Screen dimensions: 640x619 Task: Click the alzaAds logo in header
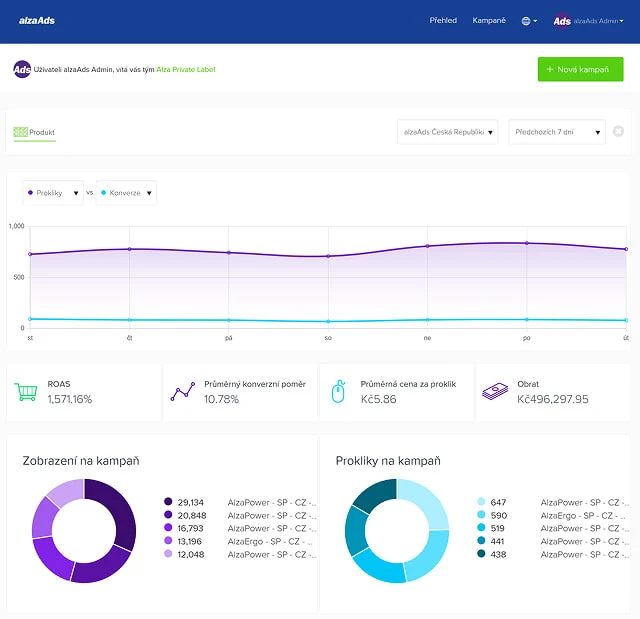click(37, 21)
